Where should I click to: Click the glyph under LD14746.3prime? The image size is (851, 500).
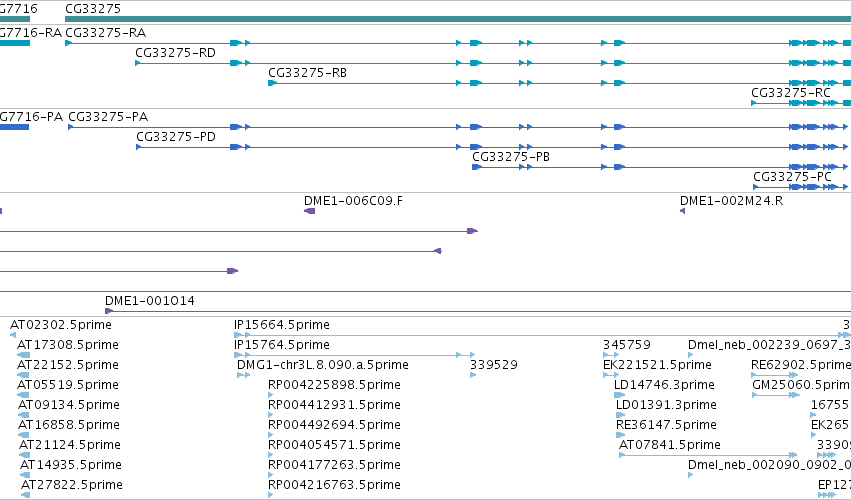point(619,395)
